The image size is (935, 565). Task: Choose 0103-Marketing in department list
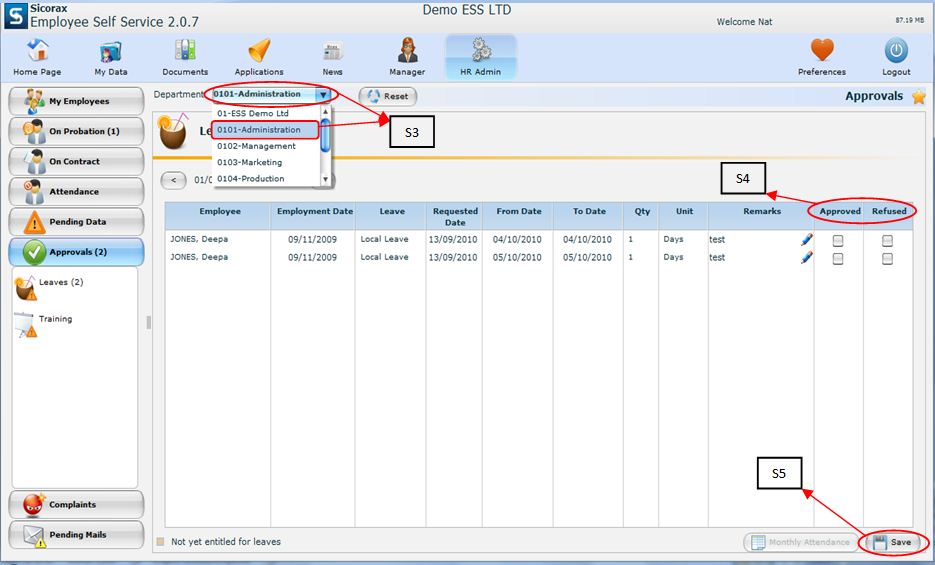coord(250,162)
